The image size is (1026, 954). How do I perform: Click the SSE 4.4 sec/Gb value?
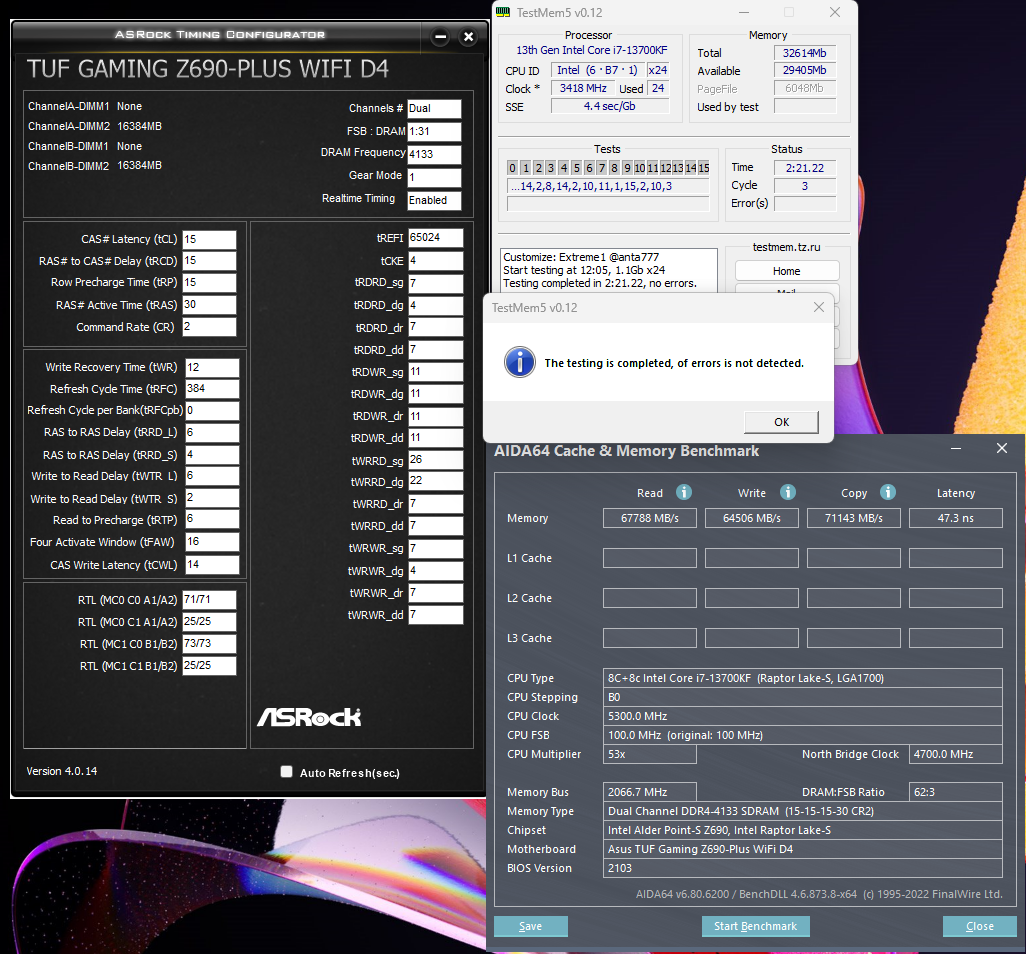click(x=610, y=106)
